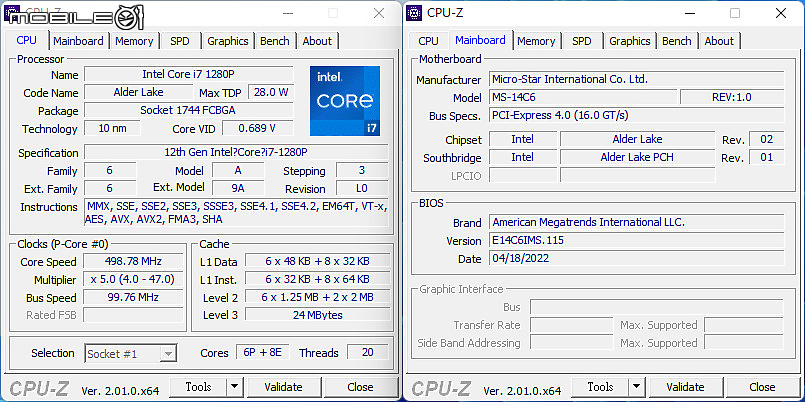This screenshot has height=402, width=805.
Task: Click Chipset name field Alder Lake
Action: click(637, 139)
